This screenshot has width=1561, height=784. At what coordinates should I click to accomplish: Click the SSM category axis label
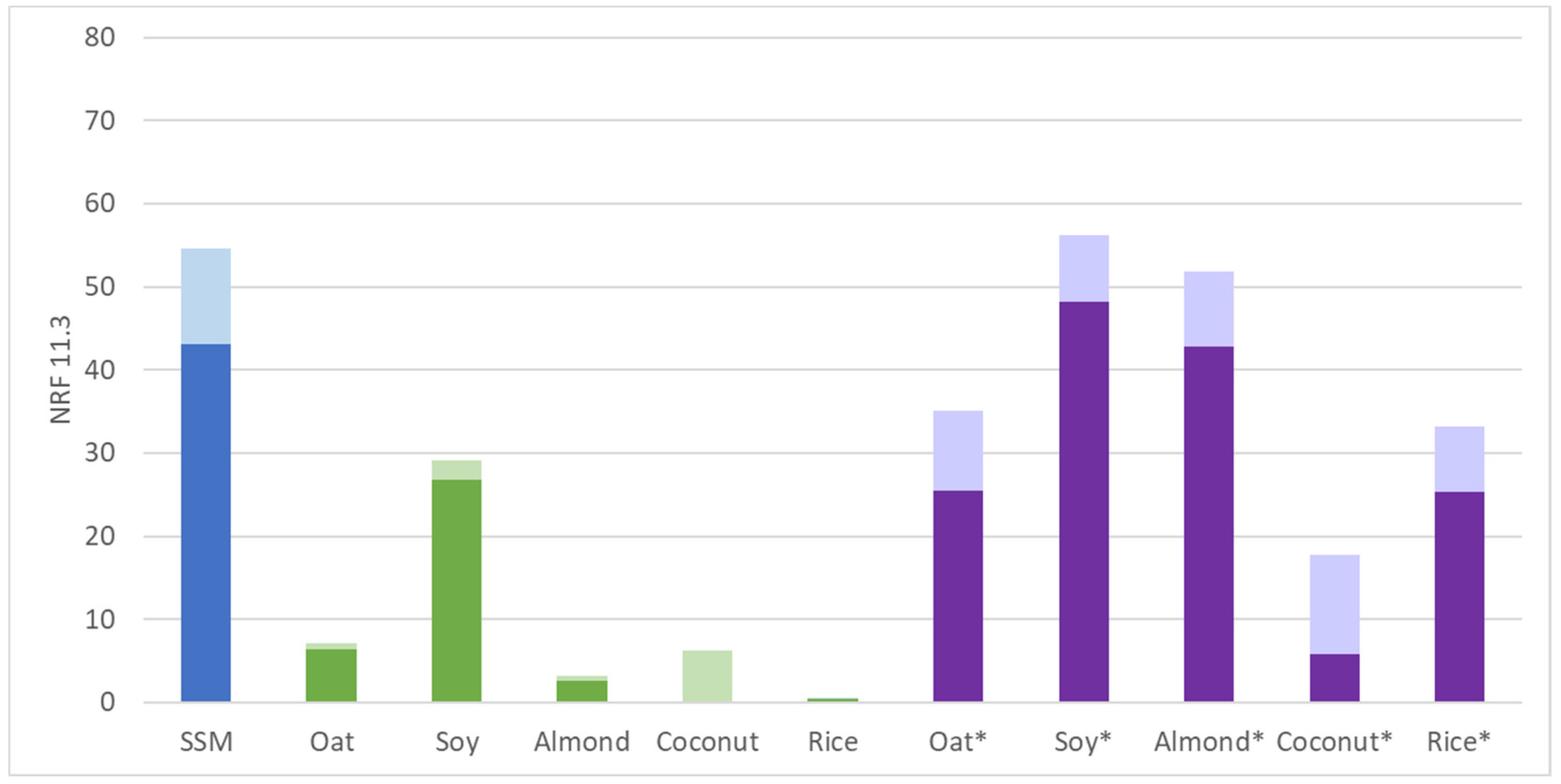tap(206, 741)
